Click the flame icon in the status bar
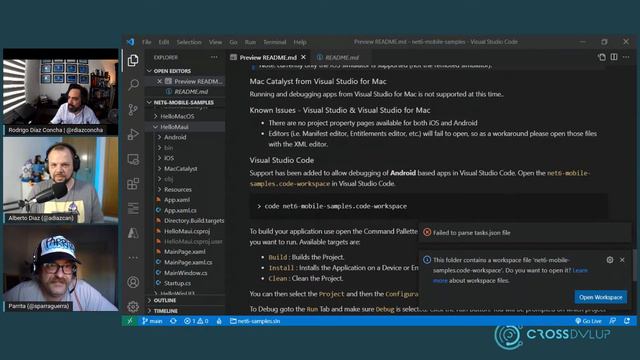 point(219,321)
